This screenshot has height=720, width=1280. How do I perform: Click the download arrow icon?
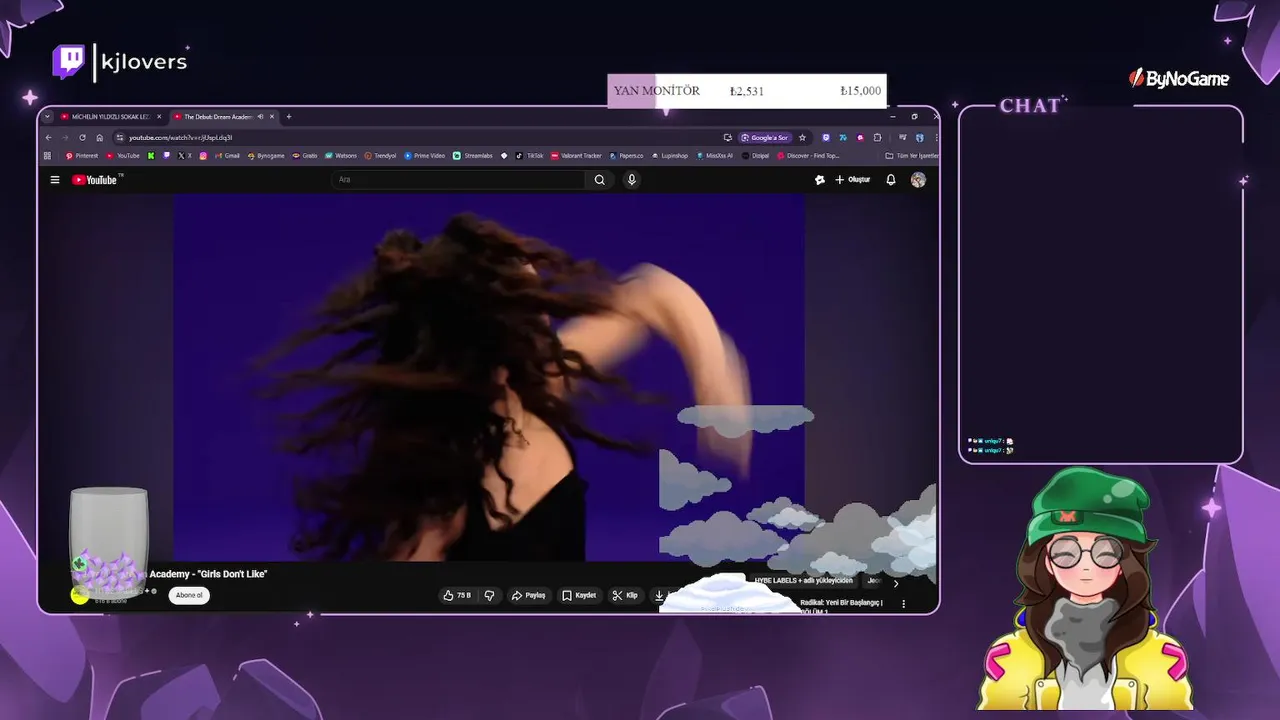pyautogui.click(x=659, y=595)
